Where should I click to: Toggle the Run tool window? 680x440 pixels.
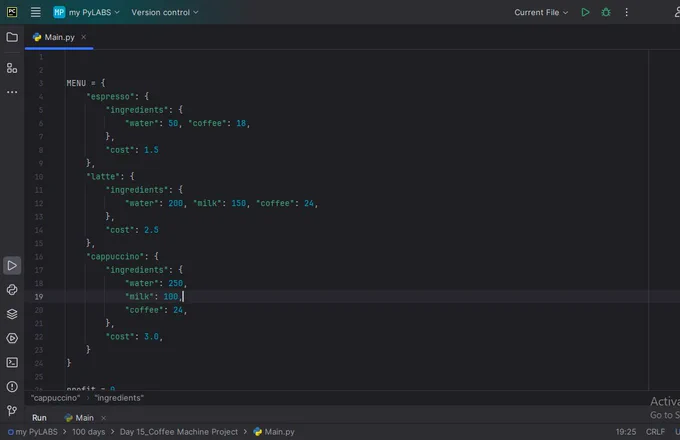(12, 265)
